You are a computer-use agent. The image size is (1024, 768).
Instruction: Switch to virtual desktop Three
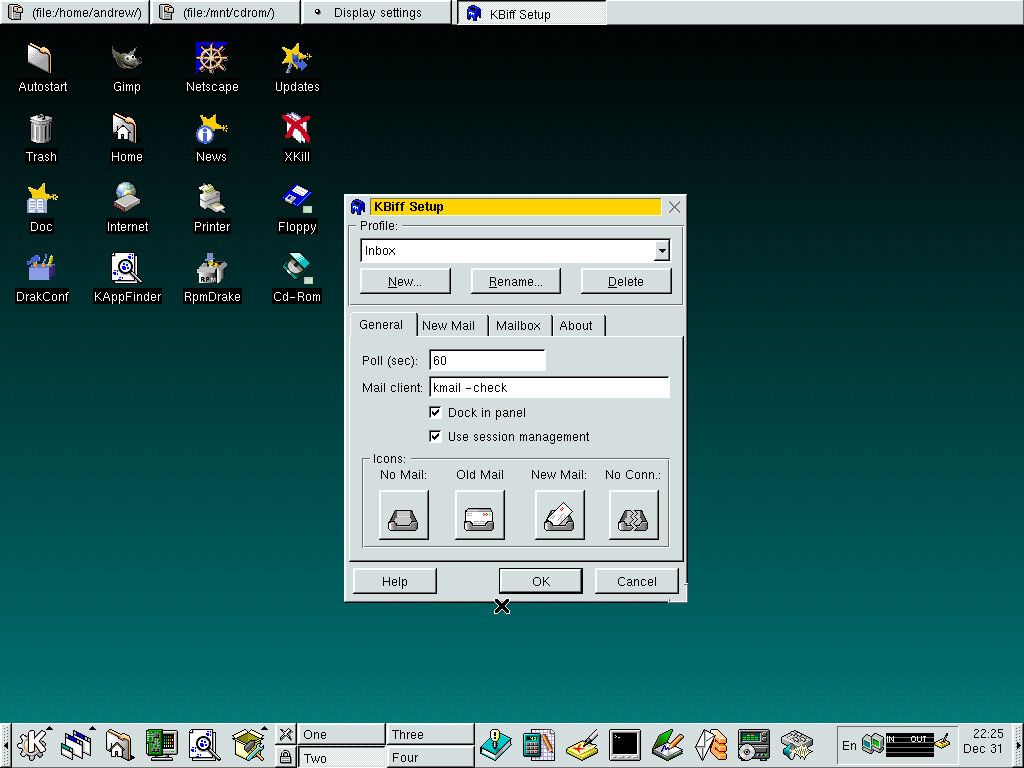tap(430, 735)
